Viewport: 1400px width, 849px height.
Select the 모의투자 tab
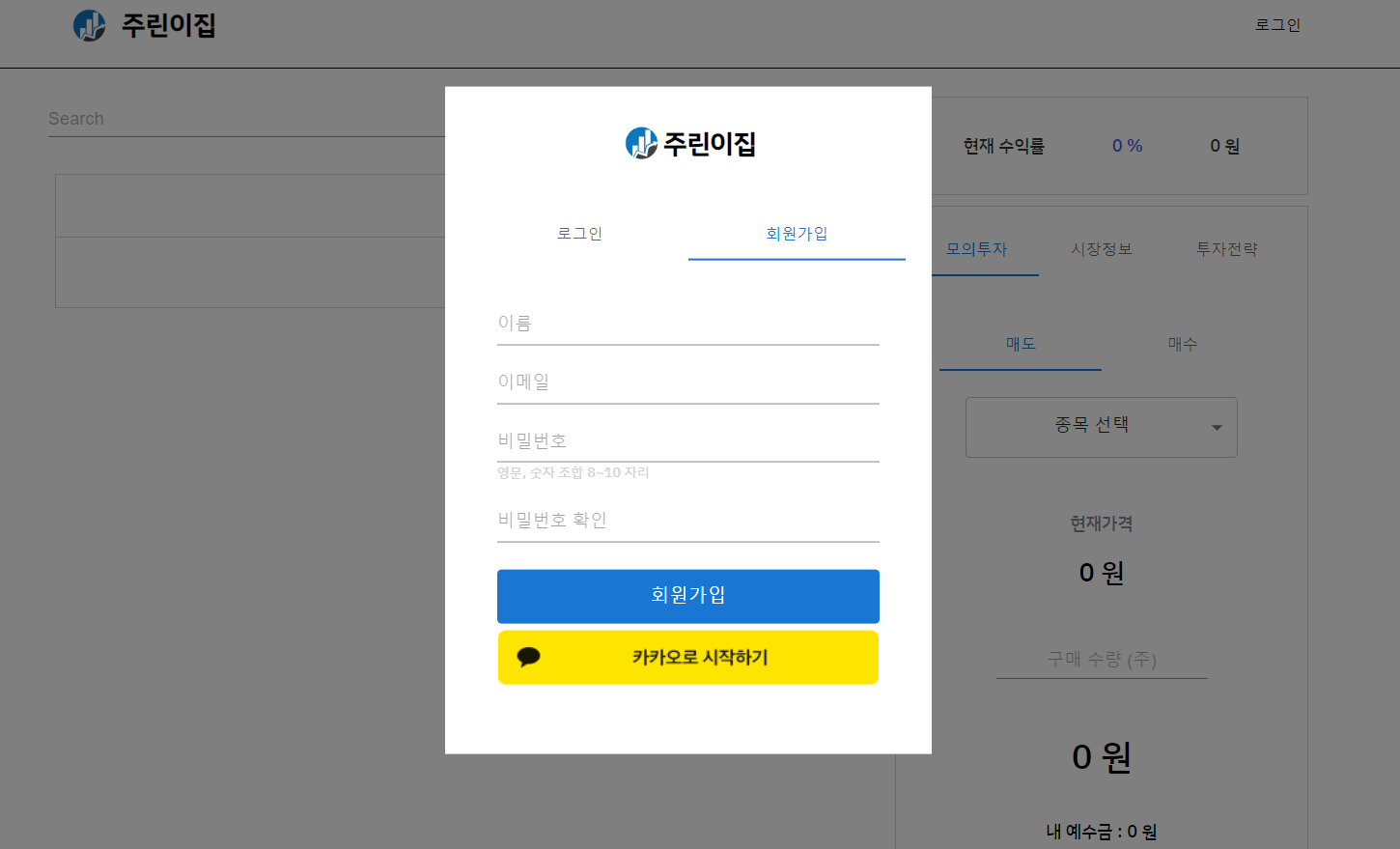977,248
